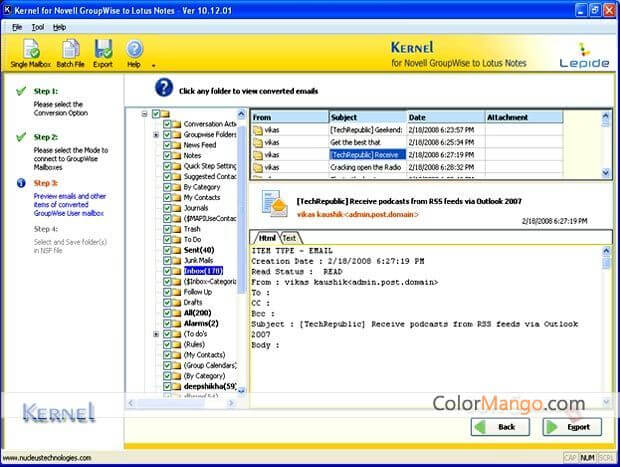This screenshot has height=467, width=620.
Task: Toggle the Alarms(2) folder checkbox
Action: click(167, 323)
